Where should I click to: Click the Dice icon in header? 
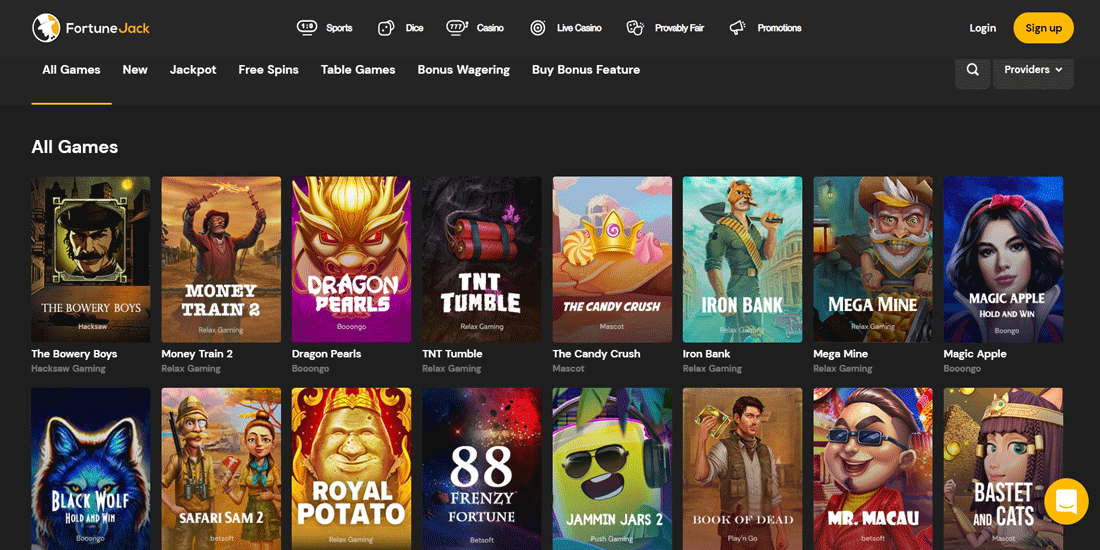386,28
